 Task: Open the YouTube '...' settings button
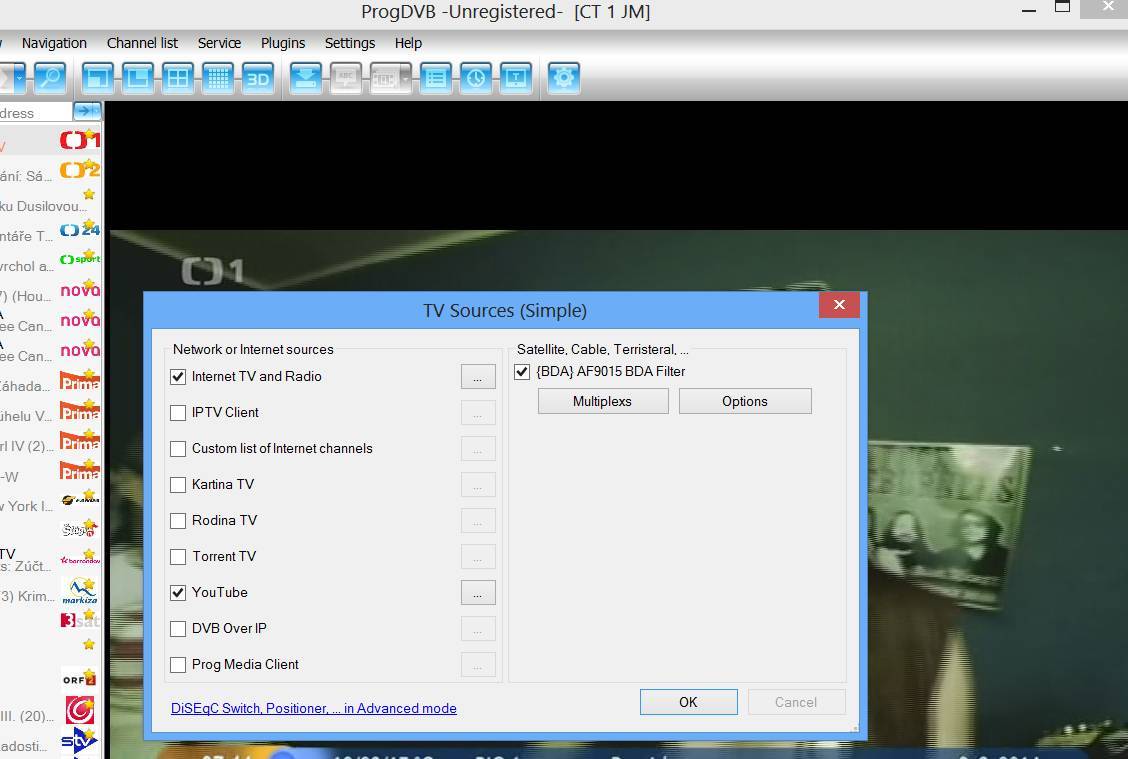478,593
